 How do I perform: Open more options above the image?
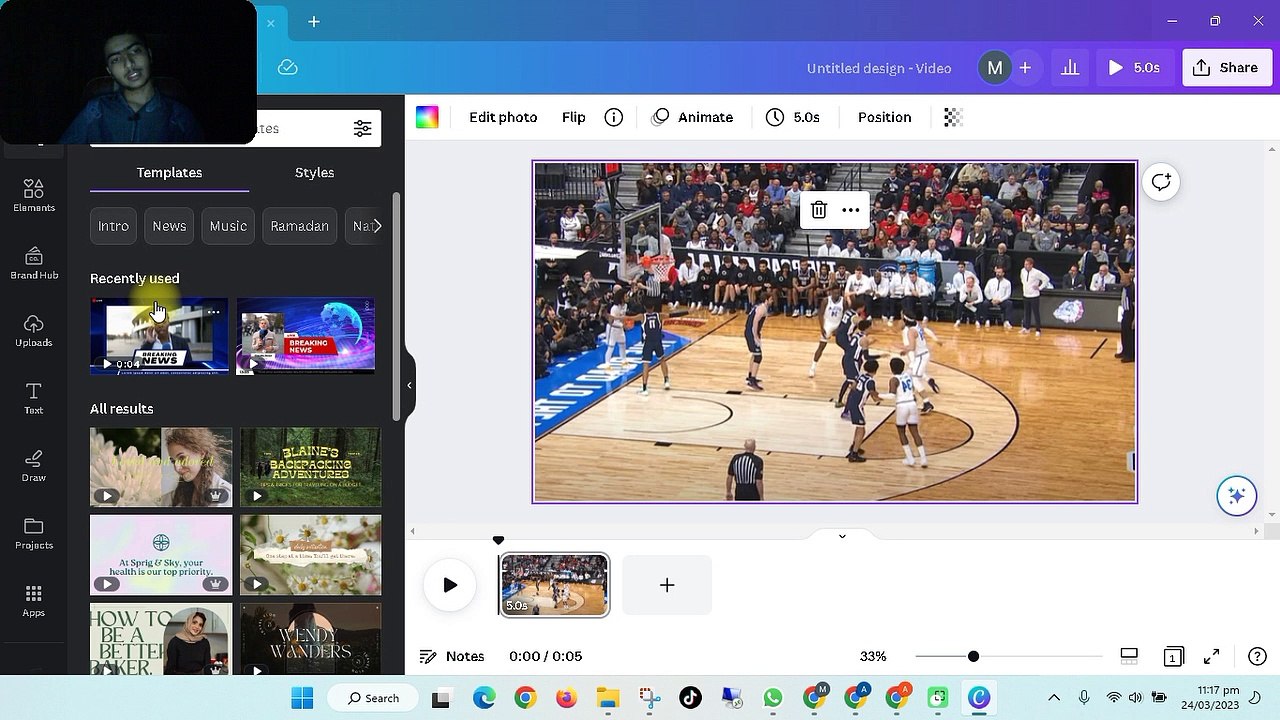(x=851, y=210)
